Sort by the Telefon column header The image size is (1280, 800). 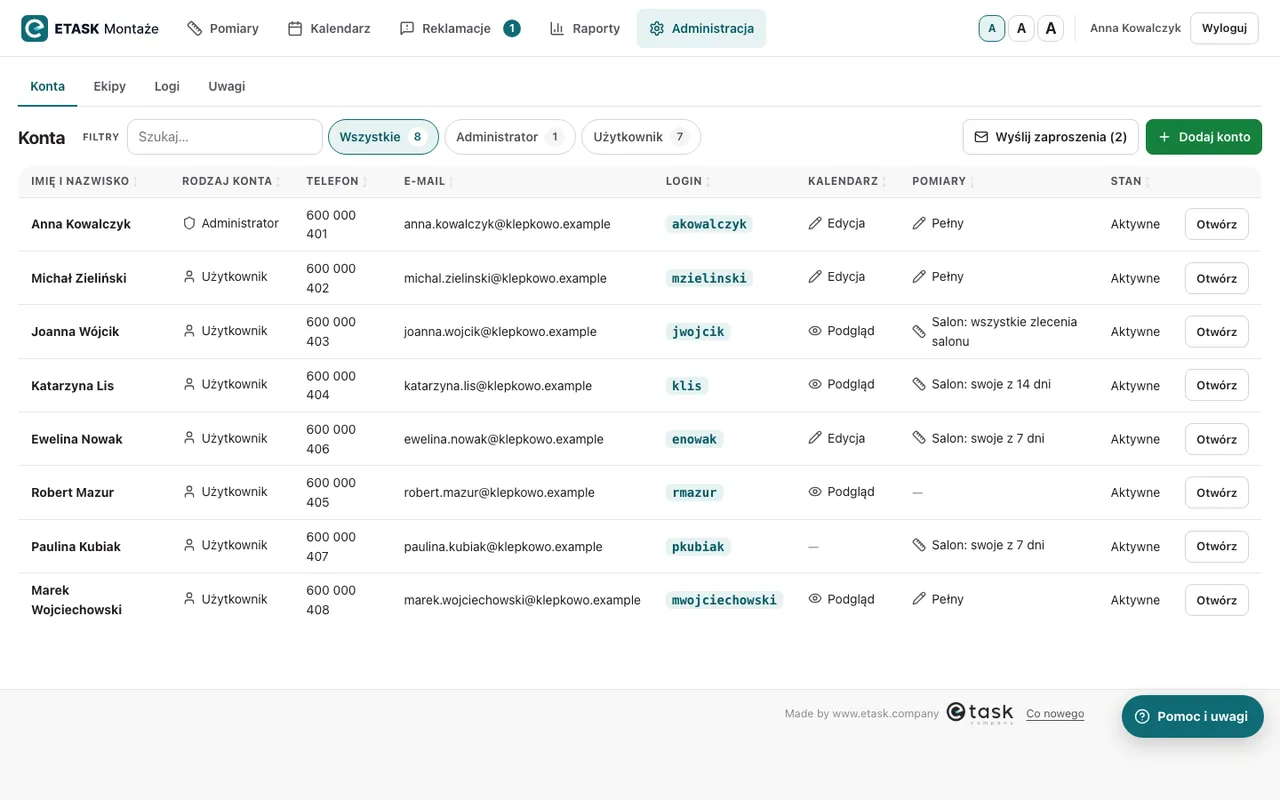pyautogui.click(x=336, y=181)
